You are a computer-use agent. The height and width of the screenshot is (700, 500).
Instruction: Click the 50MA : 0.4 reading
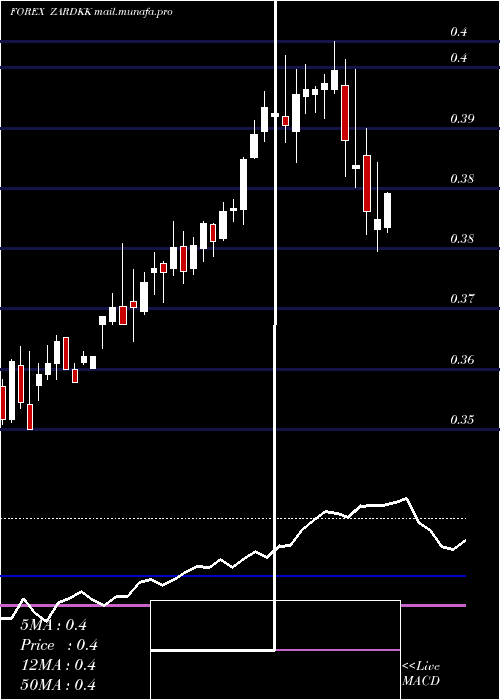coord(58,685)
